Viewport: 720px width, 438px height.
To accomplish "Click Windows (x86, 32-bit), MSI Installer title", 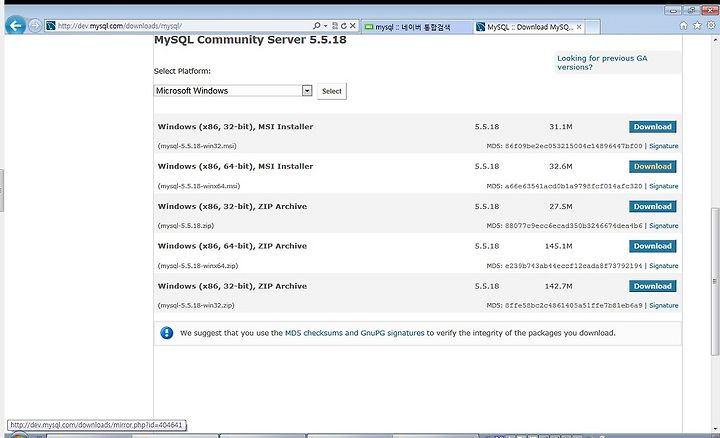I will click(236, 127).
